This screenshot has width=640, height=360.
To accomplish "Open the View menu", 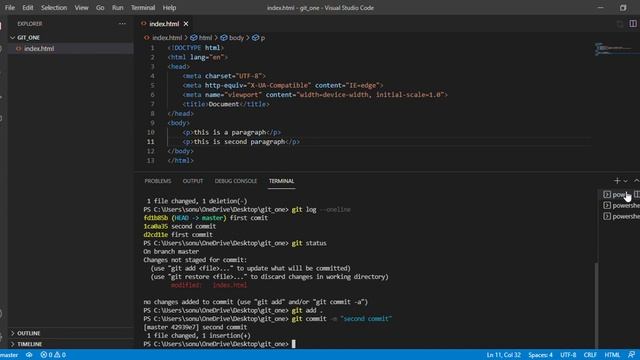I will (81, 8).
